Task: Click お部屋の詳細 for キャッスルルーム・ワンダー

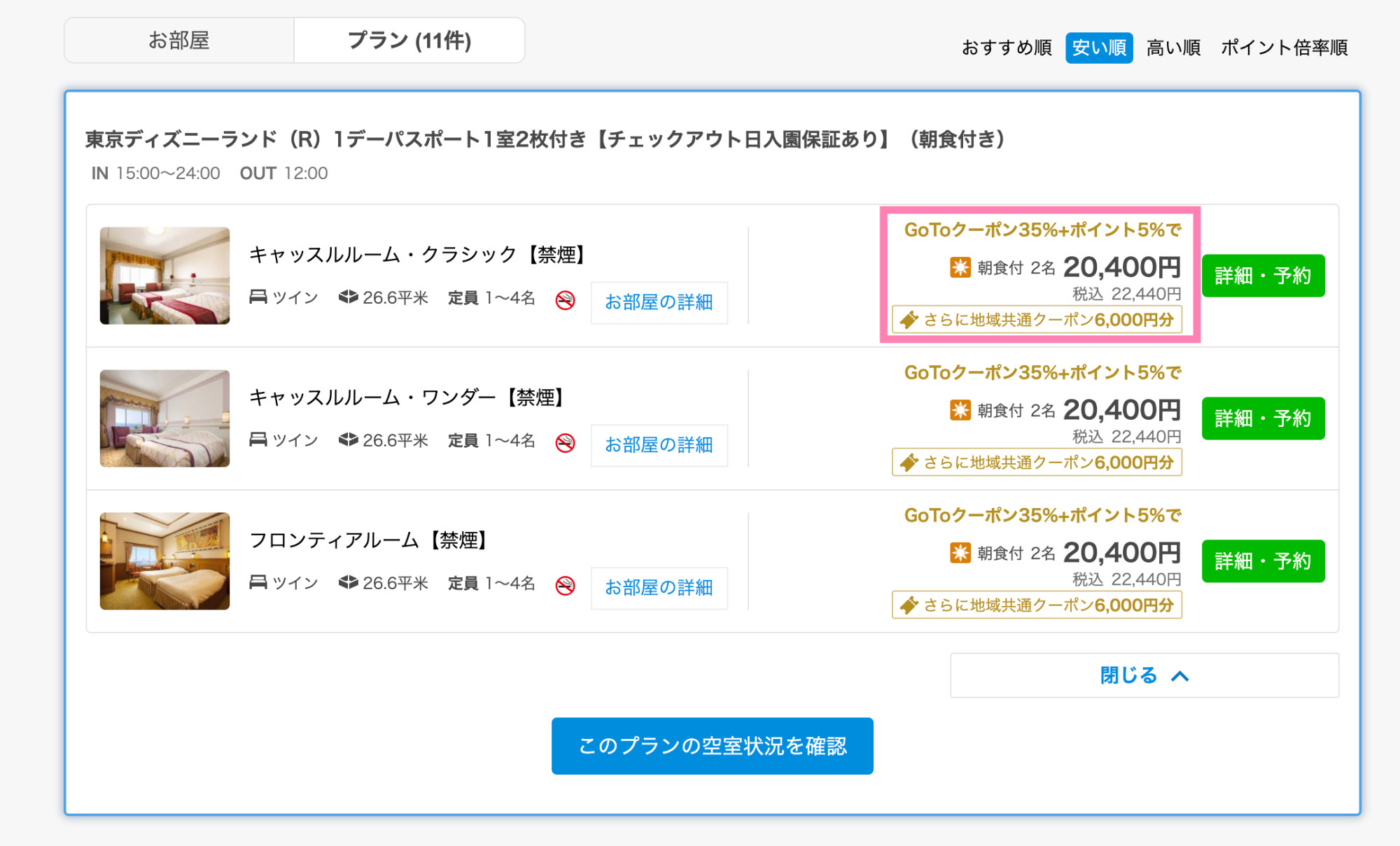Action: [659, 445]
